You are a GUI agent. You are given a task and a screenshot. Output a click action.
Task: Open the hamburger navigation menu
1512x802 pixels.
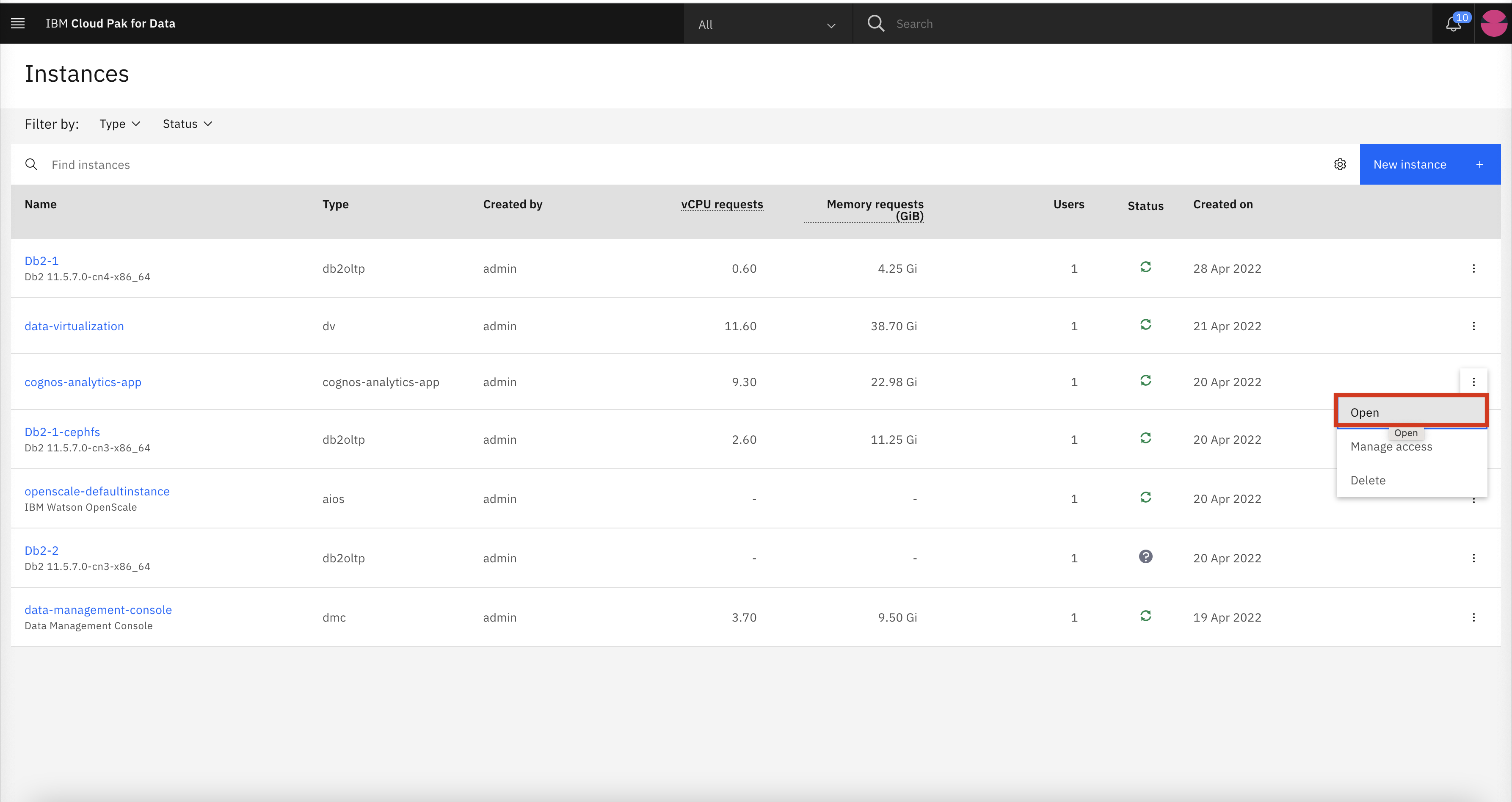point(18,23)
